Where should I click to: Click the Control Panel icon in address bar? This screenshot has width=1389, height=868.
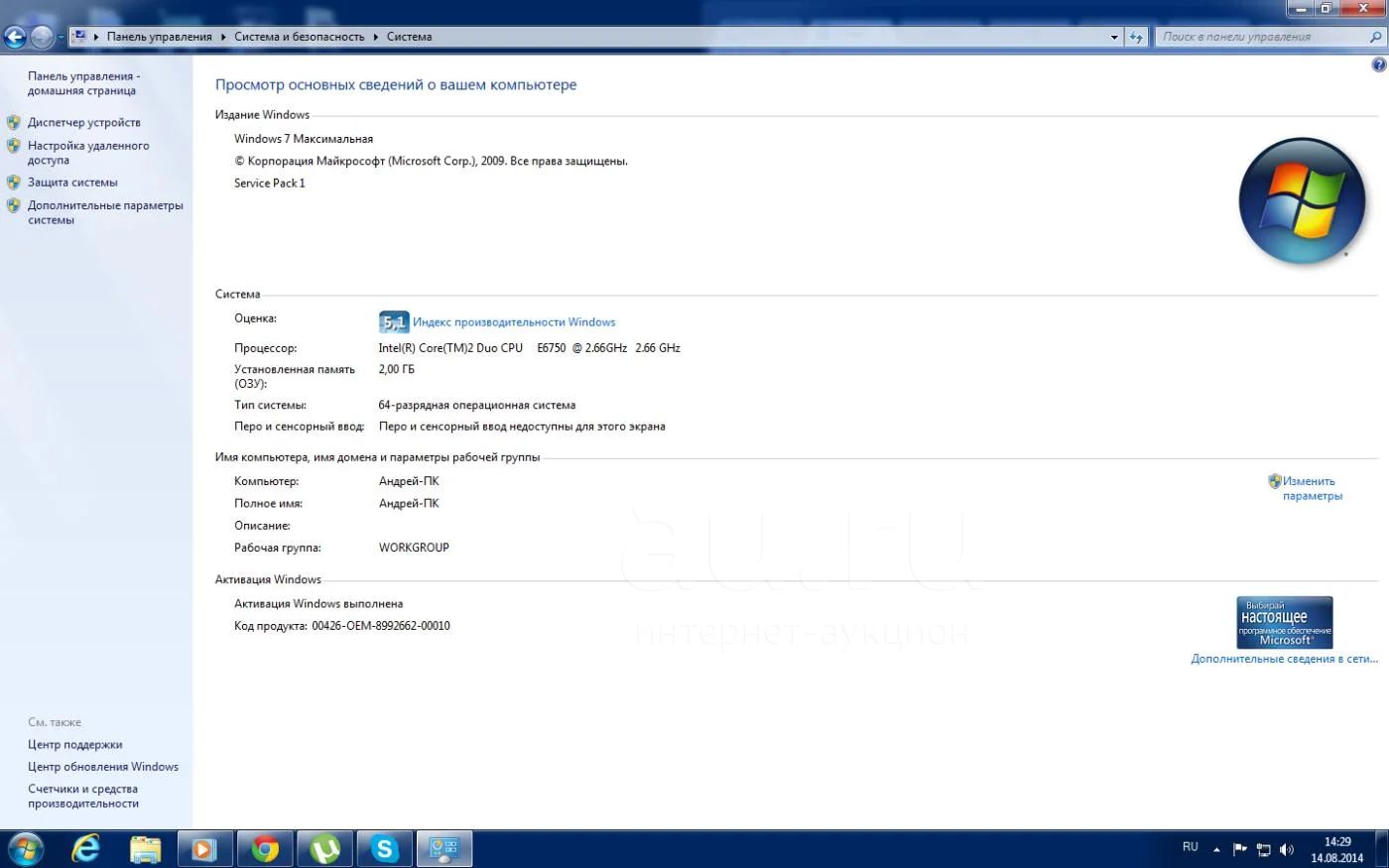point(79,37)
